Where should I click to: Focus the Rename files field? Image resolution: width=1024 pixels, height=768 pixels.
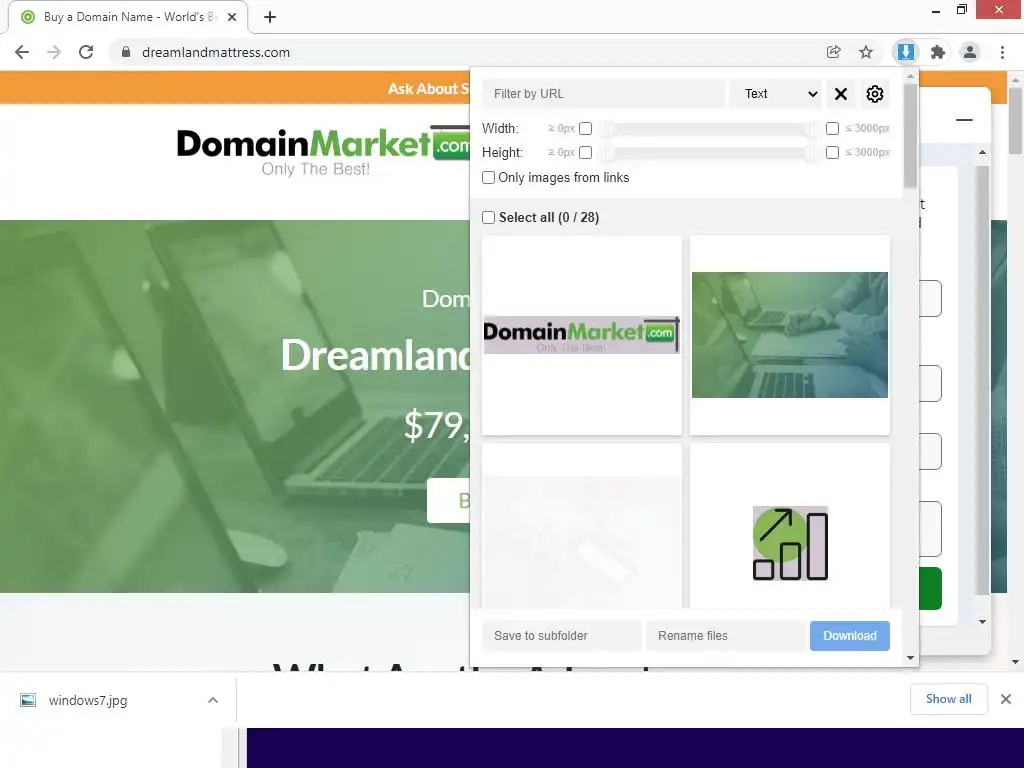pos(726,636)
